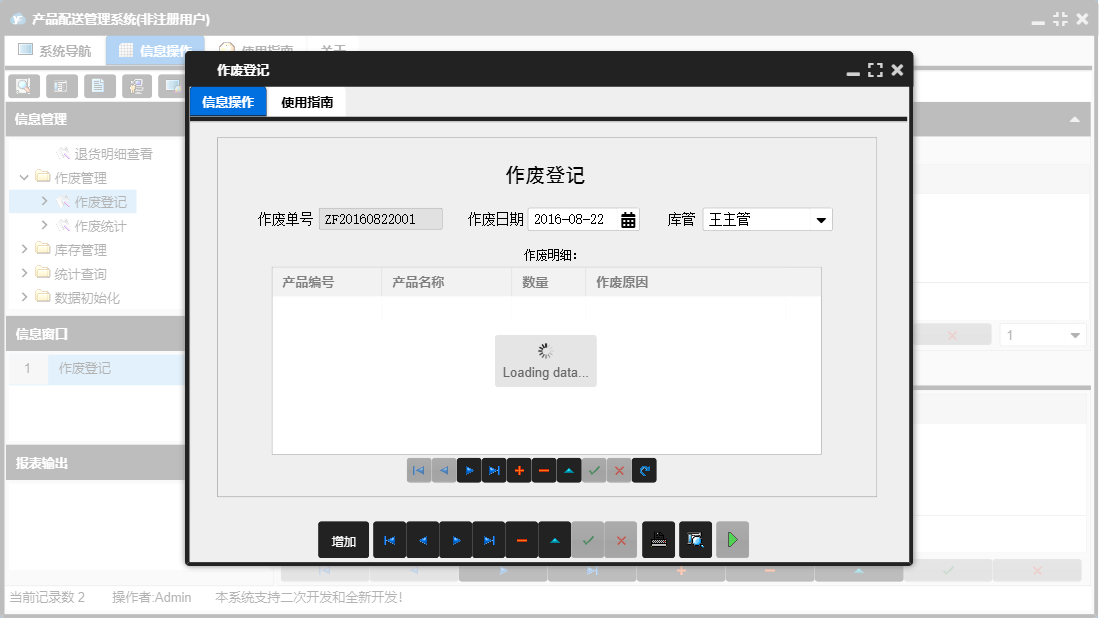This screenshot has height=618, width=1099.
Task: Click the next record arrow in the detail toolbar
Action: point(469,470)
